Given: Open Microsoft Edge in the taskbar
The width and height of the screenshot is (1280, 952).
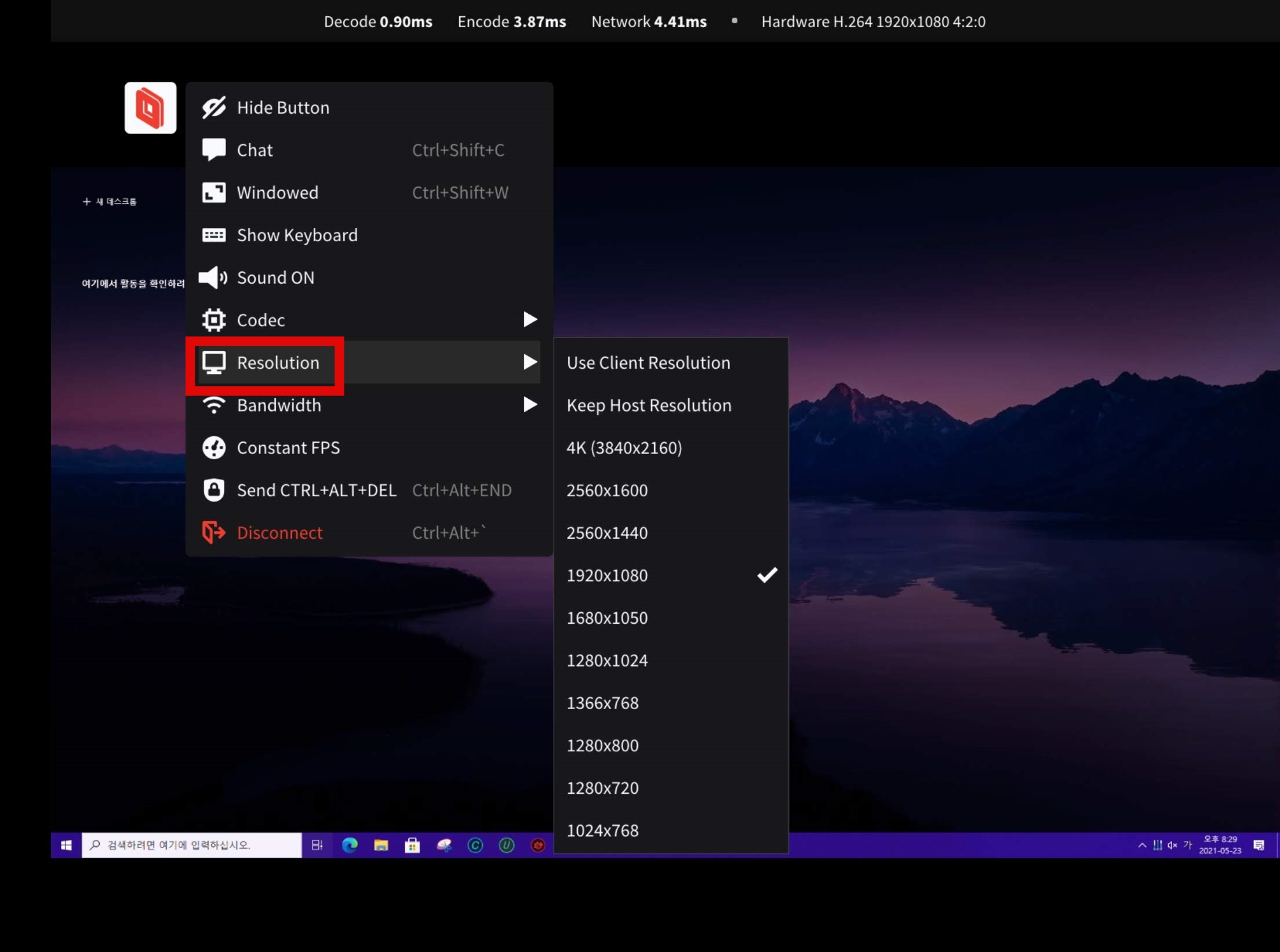Looking at the screenshot, I should pyautogui.click(x=350, y=845).
